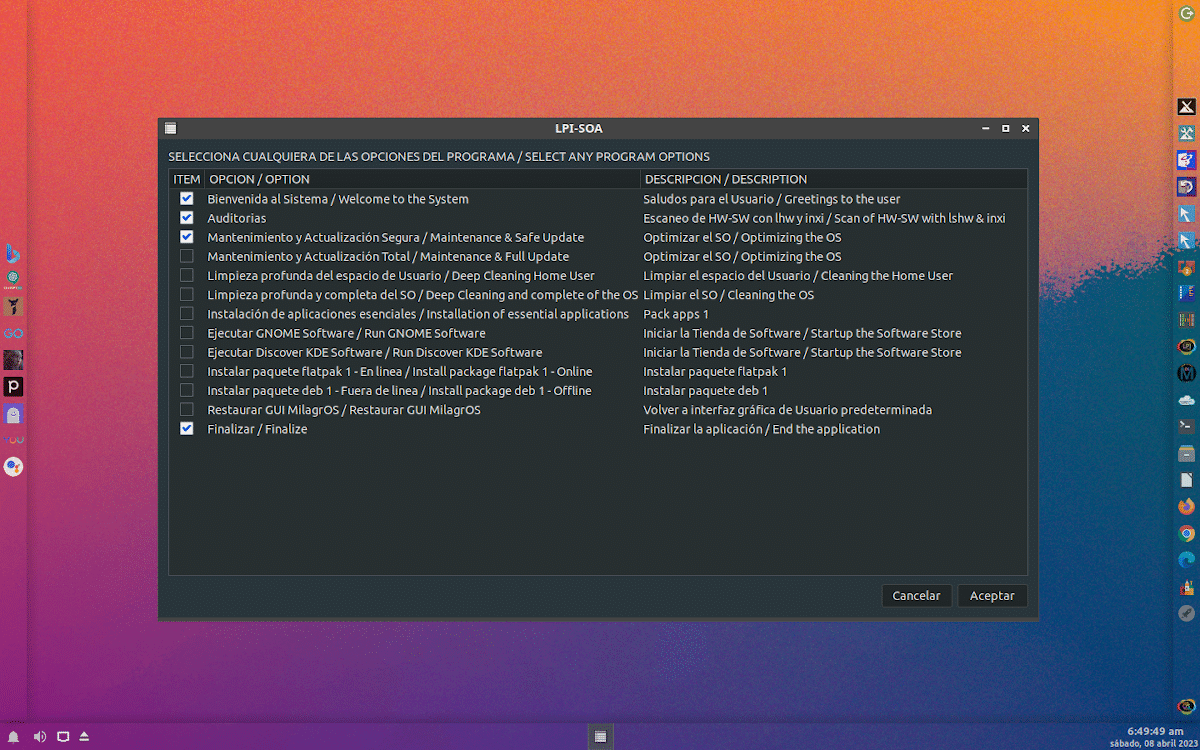Launch ChatGPT icon in left dock
The width and height of the screenshot is (1200, 750).
coord(13,280)
